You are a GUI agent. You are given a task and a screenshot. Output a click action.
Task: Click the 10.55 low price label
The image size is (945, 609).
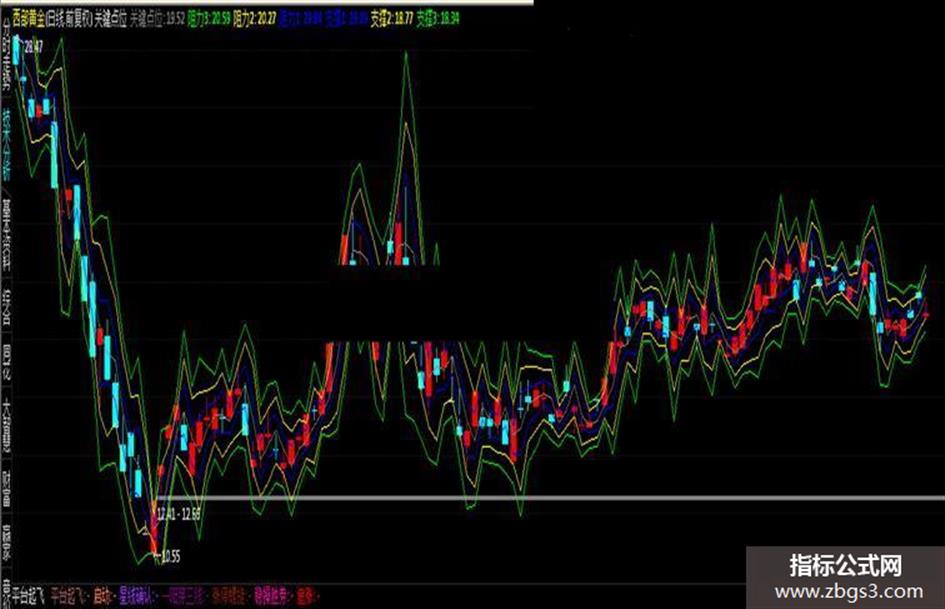[x=171, y=556]
